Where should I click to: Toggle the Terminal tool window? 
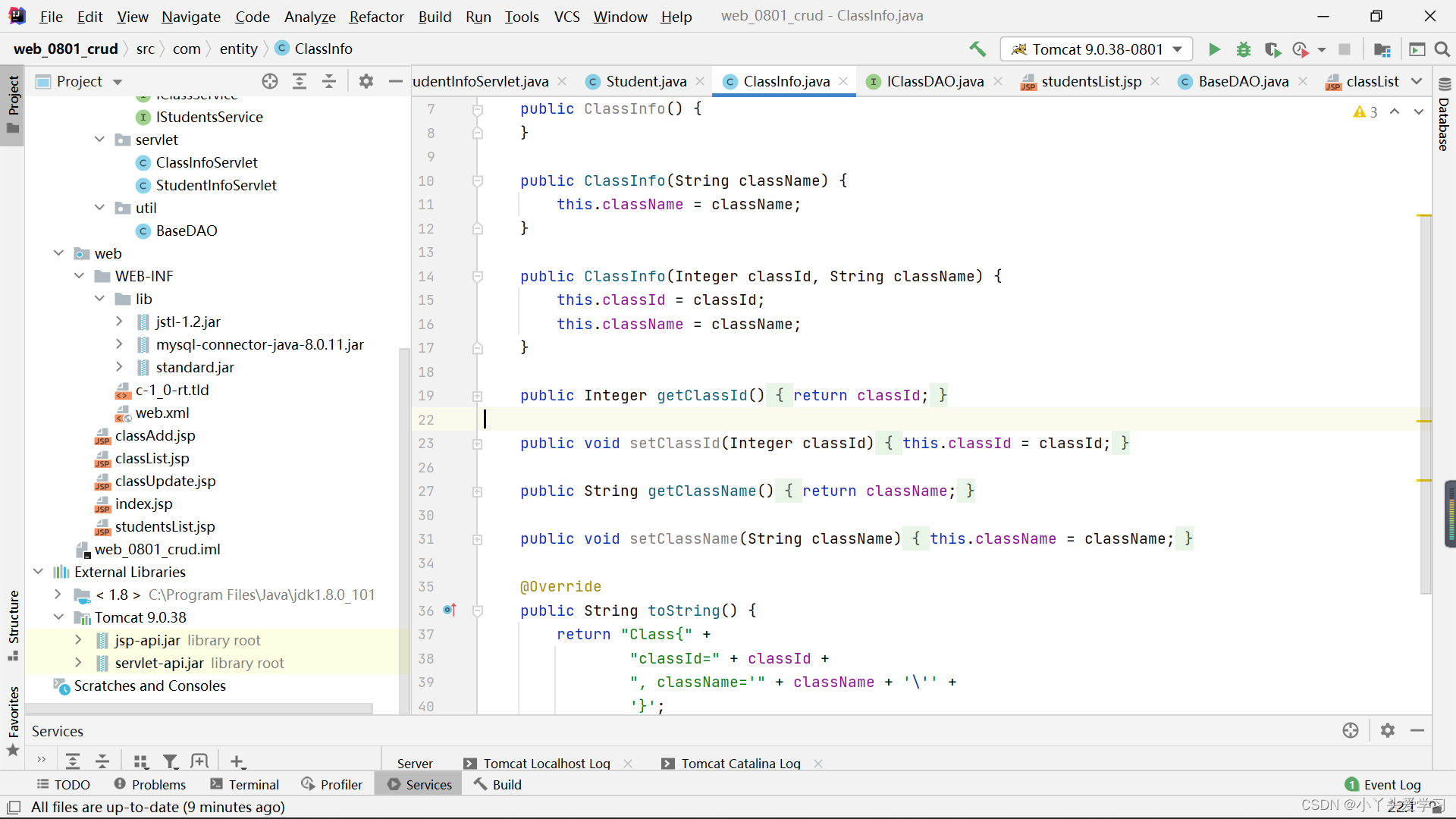[x=245, y=784]
